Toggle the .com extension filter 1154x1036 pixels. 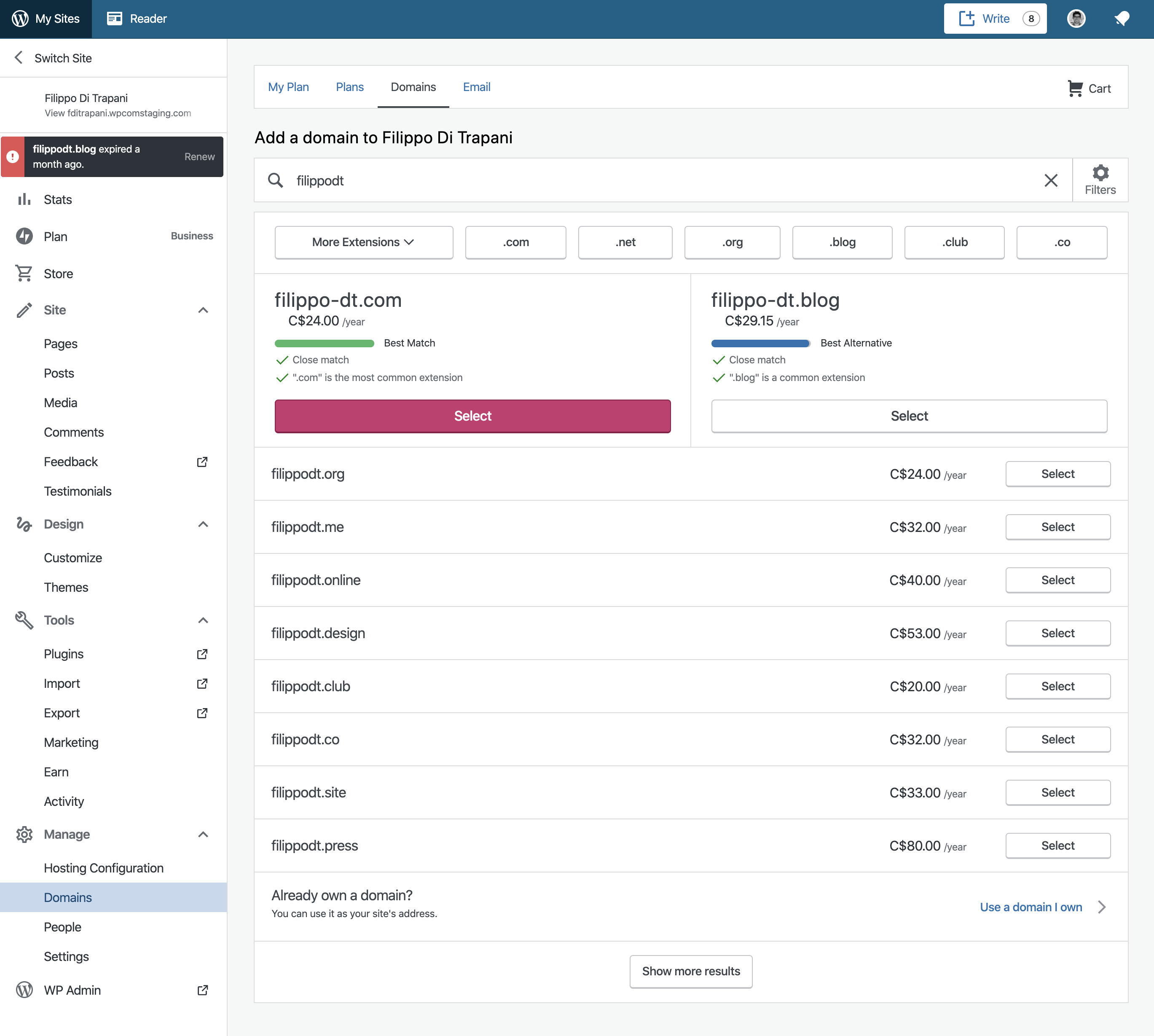pos(515,242)
